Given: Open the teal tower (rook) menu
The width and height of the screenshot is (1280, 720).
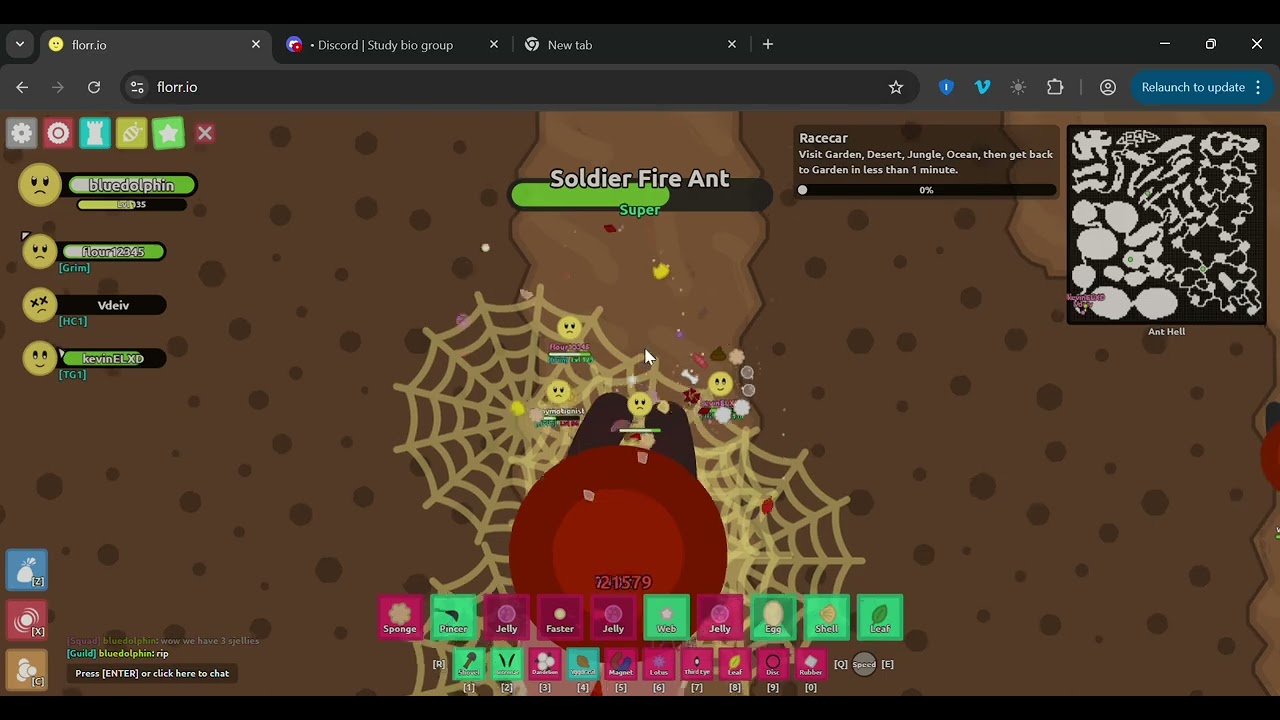Looking at the screenshot, I should pyautogui.click(x=95, y=133).
